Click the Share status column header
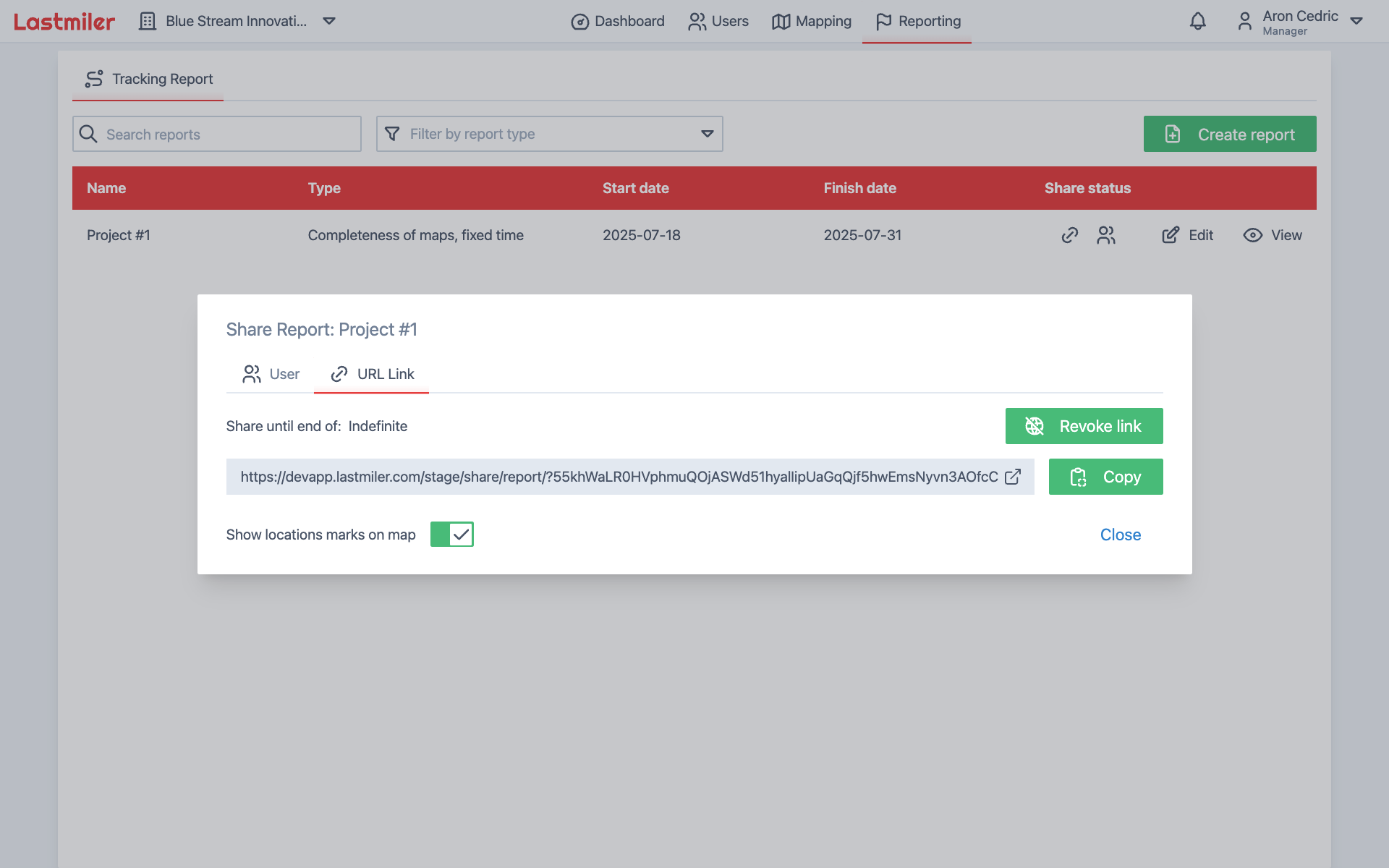Viewport: 1389px width, 868px height. coord(1087,188)
